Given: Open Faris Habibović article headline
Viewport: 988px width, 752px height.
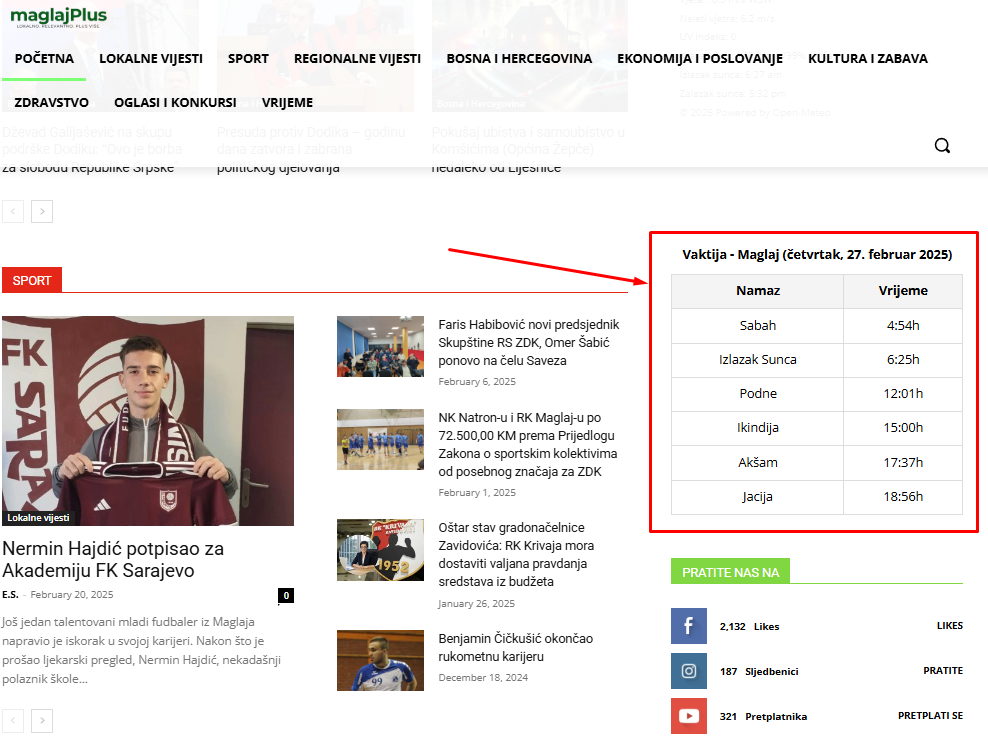Looking at the screenshot, I should pos(528,342).
